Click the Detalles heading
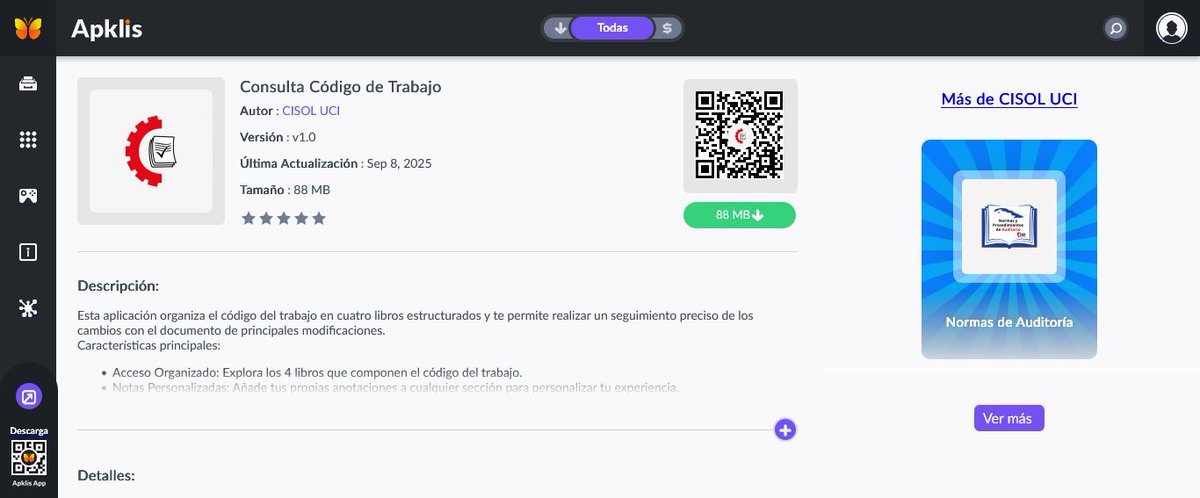 pyautogui.click(x=106, y=475)
